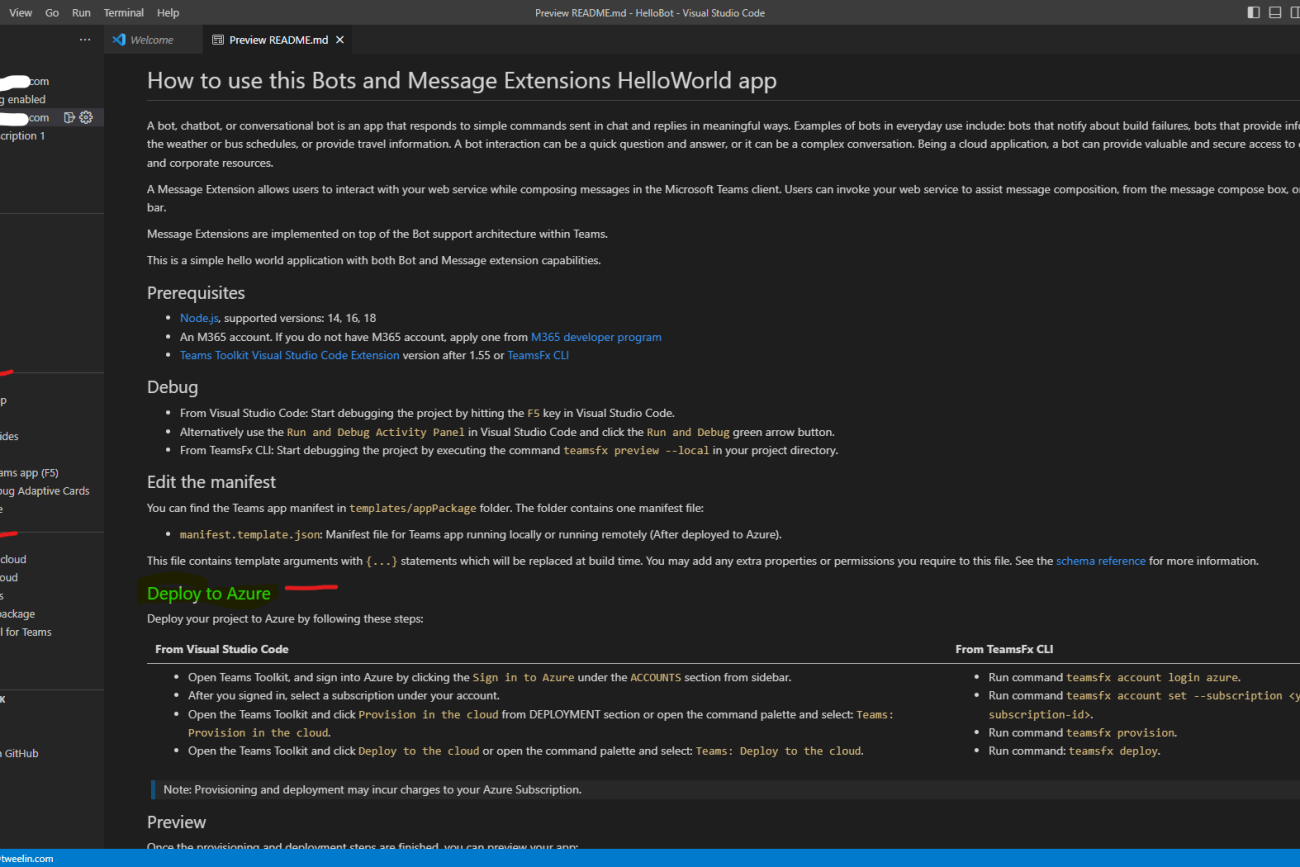This screenshot has width=1300, height=867.
Task: Click 'Sign in to Azure' code text
Action: click(523, 677)
